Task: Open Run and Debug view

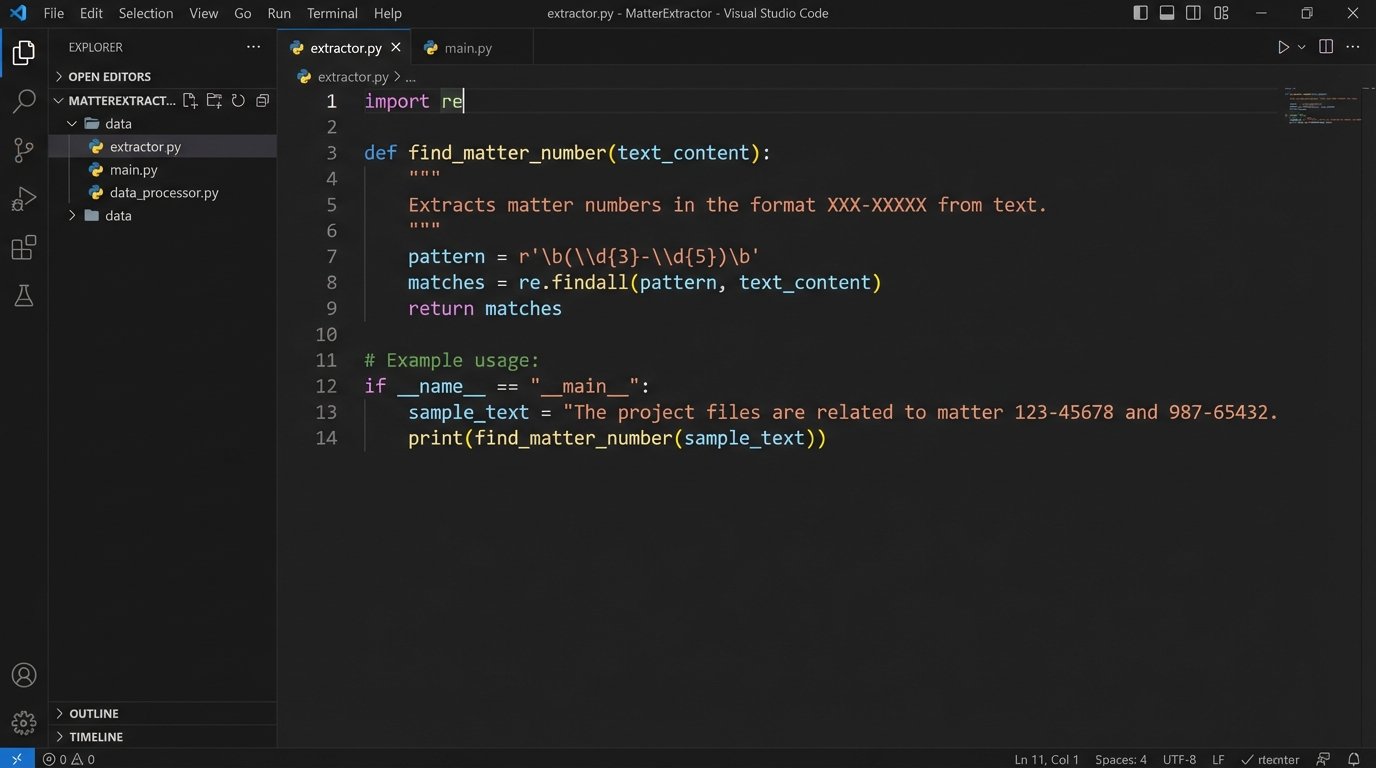Action: [x=24, y=199]
